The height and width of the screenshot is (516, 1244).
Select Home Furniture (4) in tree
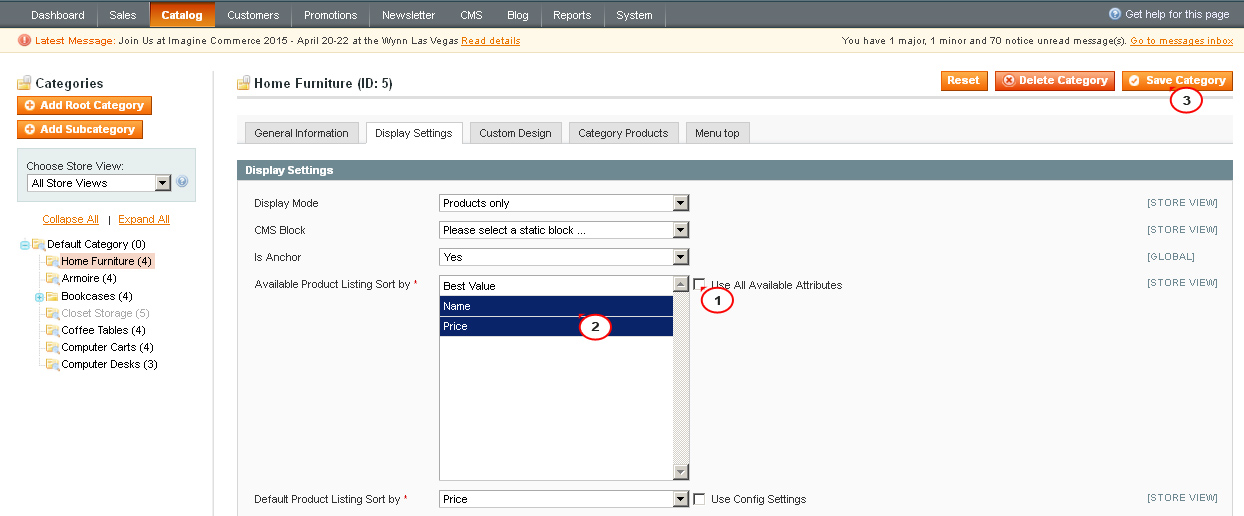click(106, 261)
